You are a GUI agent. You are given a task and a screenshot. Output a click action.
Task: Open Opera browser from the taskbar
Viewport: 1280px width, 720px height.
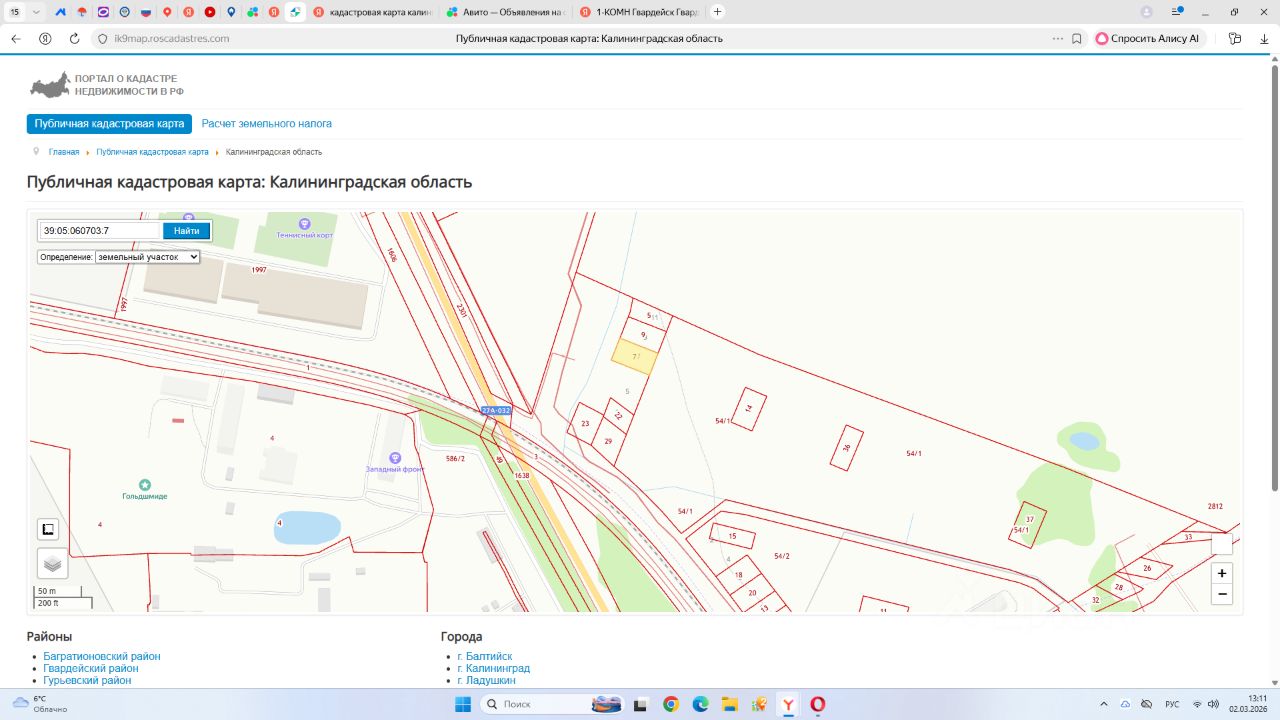point(818,704)
